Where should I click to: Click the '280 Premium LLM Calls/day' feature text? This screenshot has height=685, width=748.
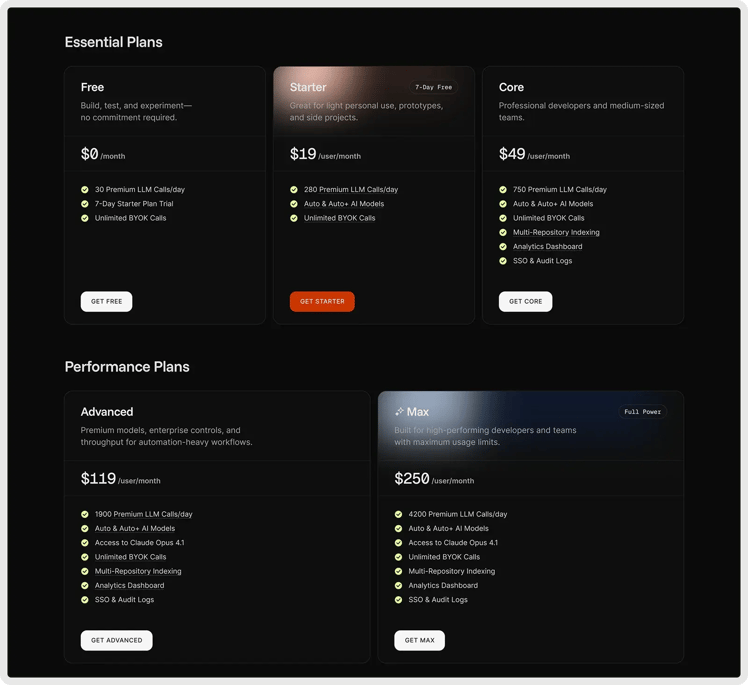point(351,189)
